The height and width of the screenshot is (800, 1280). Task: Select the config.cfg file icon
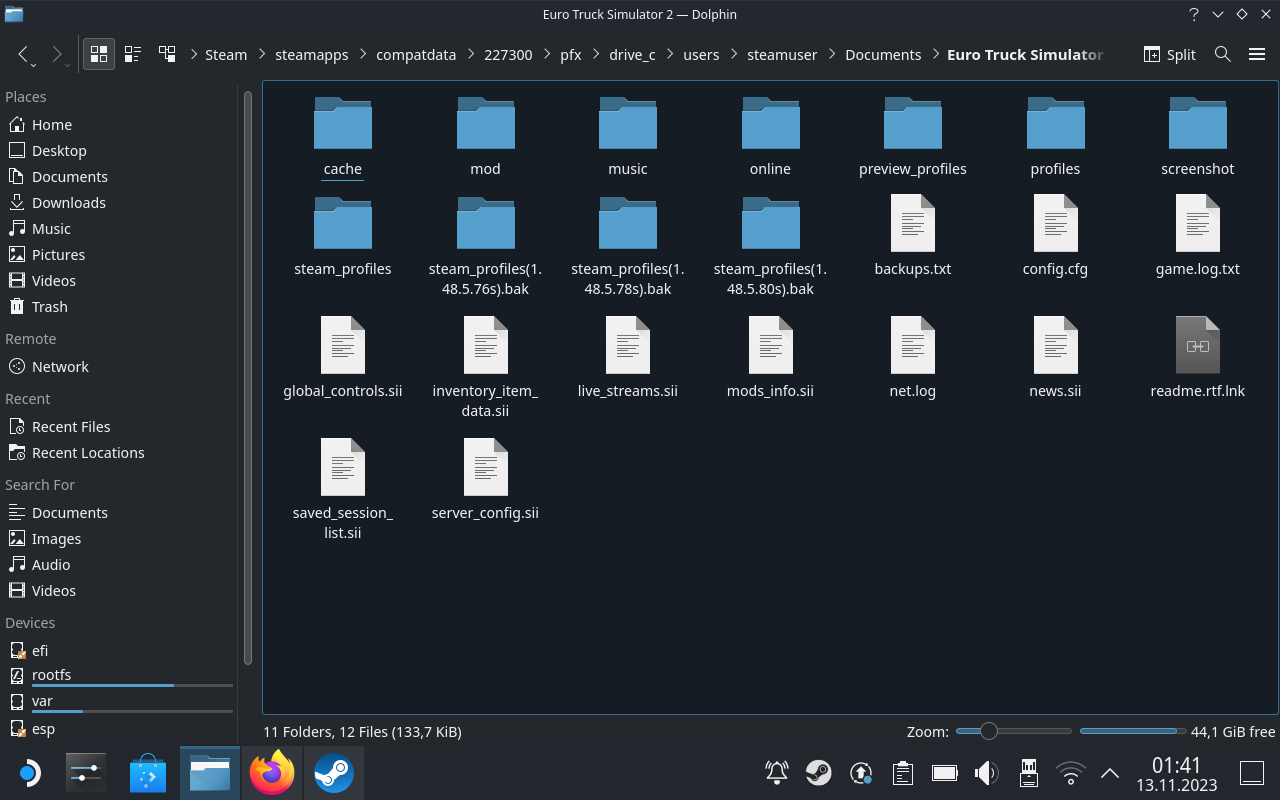coord(1055,223)
